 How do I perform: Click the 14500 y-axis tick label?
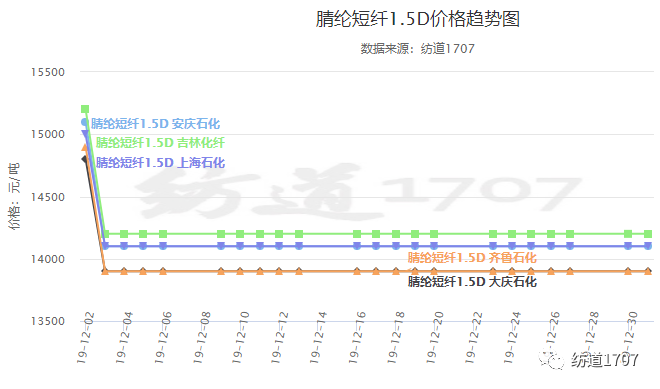click(x=48, y=197)
